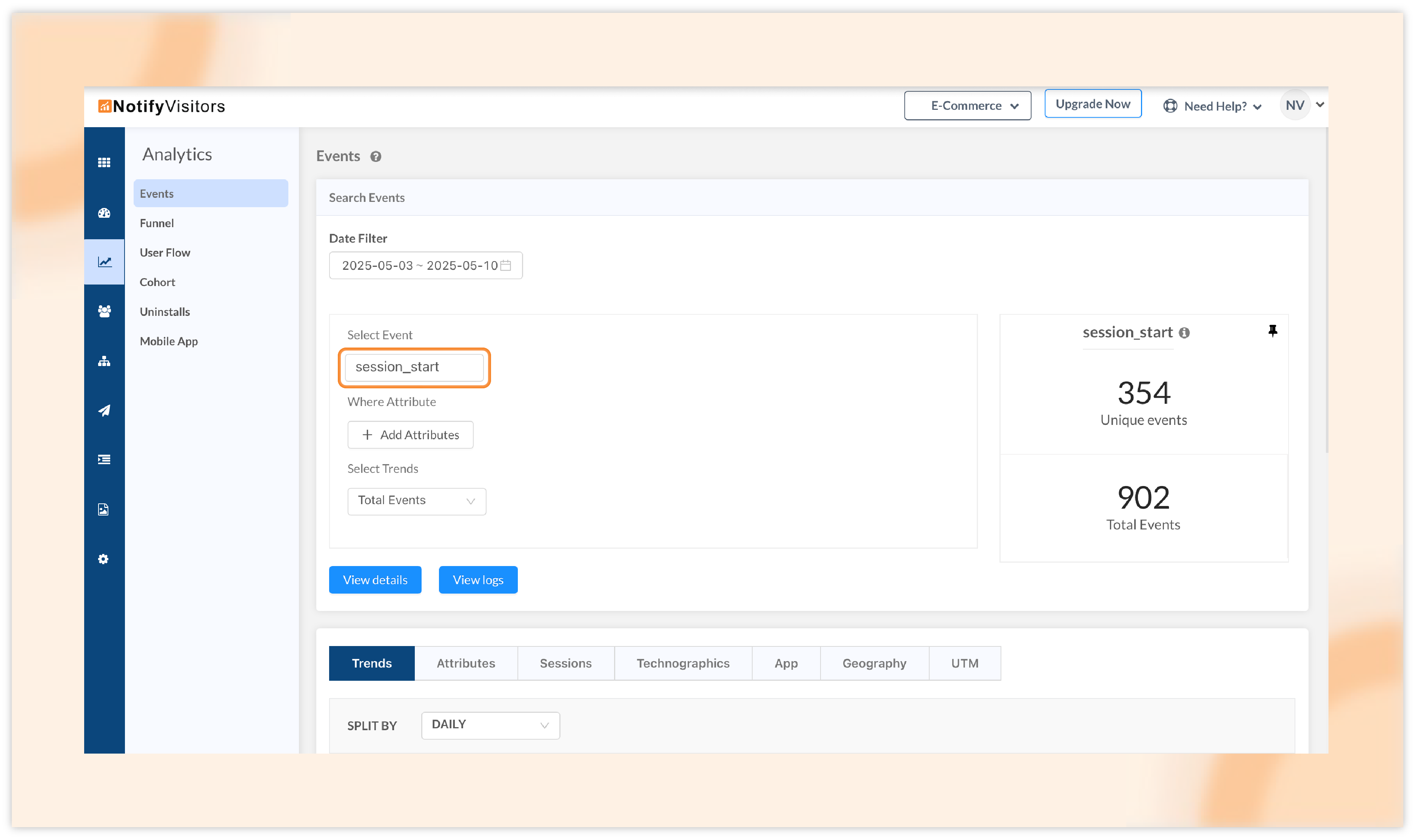The height and width of the screenshot is (840, 1415).
Task: Open the Total Events trends dropdown
Action: 417,501
